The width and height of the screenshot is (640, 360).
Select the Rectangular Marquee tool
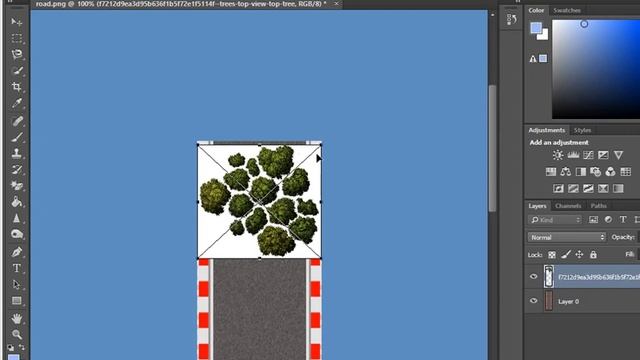pos(16,38)
